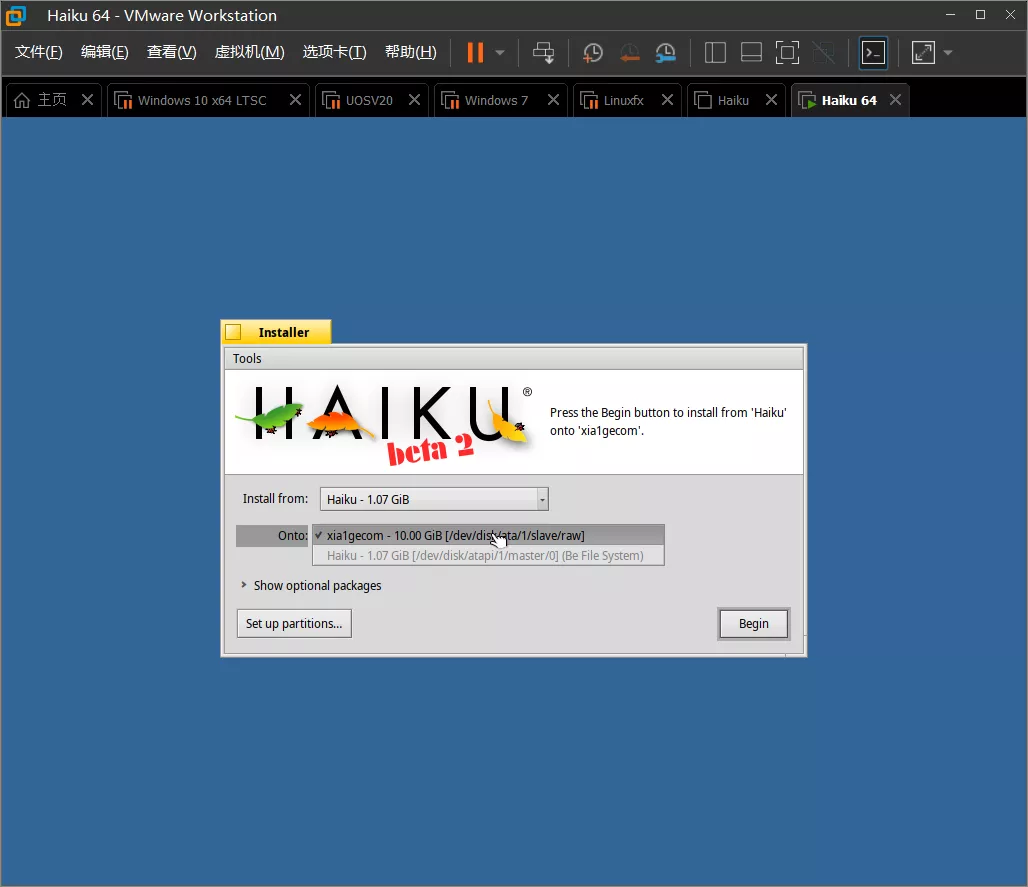Toggle the sidebar library panel icon

click(715, 52)
